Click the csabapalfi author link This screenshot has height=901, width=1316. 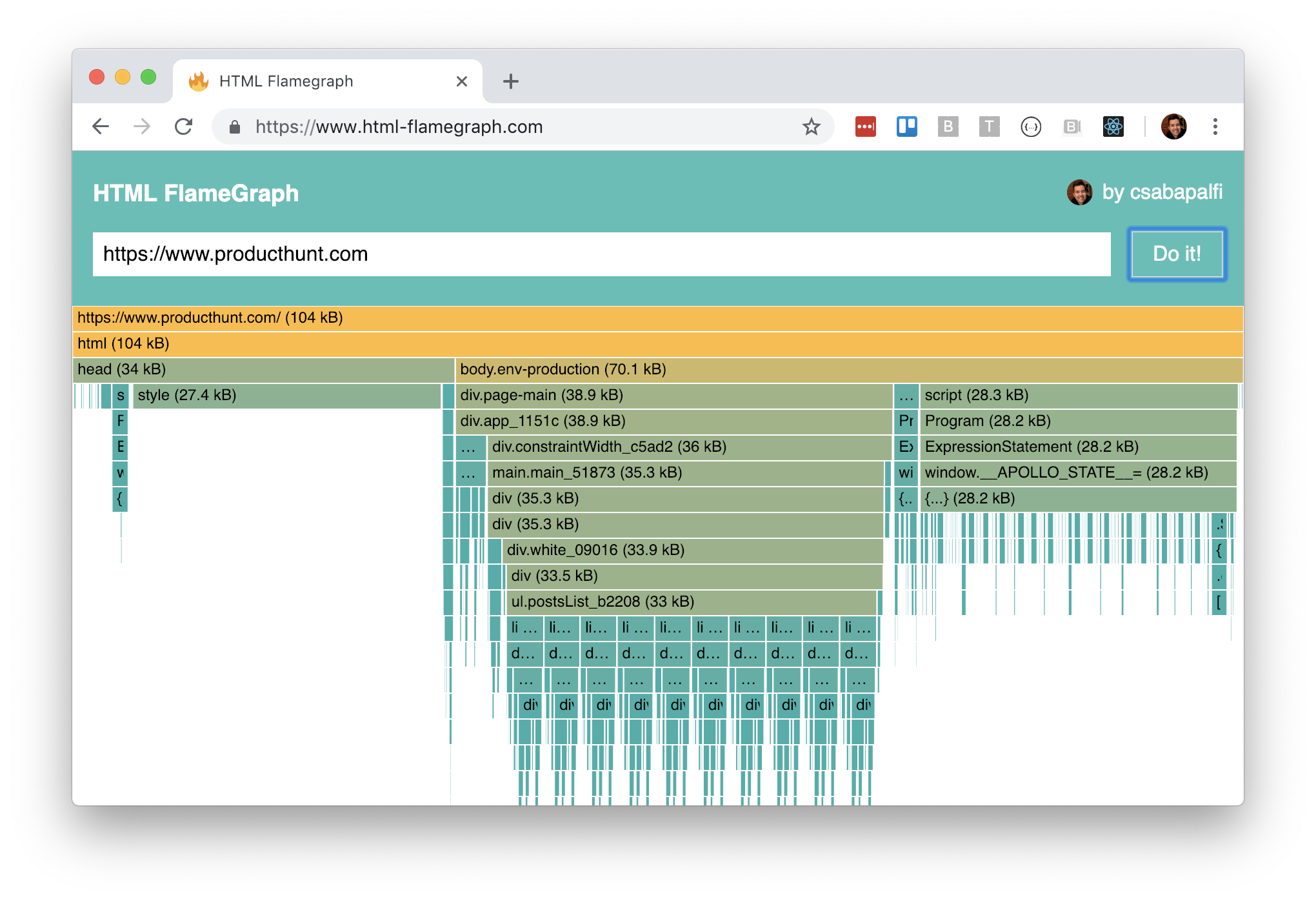(x=1162, y=192)
